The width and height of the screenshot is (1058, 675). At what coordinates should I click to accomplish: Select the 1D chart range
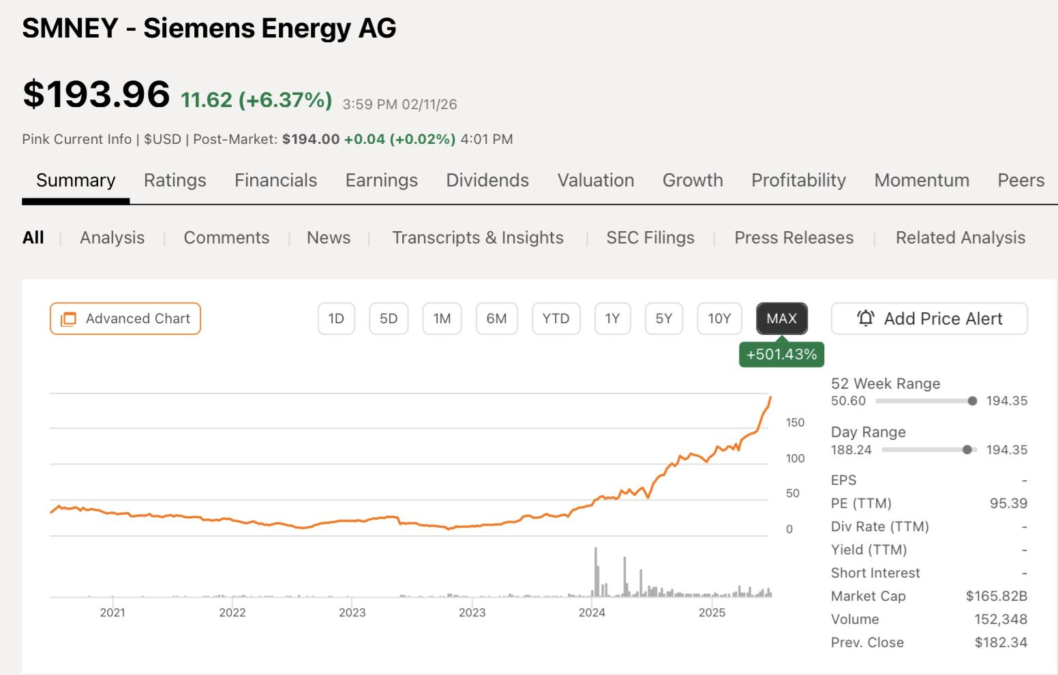(x=336, y=319)
